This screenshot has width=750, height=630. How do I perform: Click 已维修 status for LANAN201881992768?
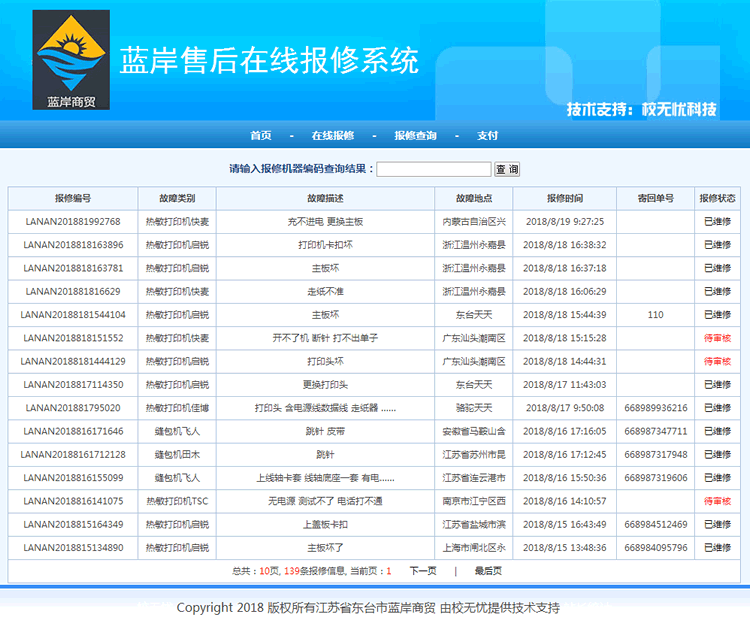pos(717,222)
